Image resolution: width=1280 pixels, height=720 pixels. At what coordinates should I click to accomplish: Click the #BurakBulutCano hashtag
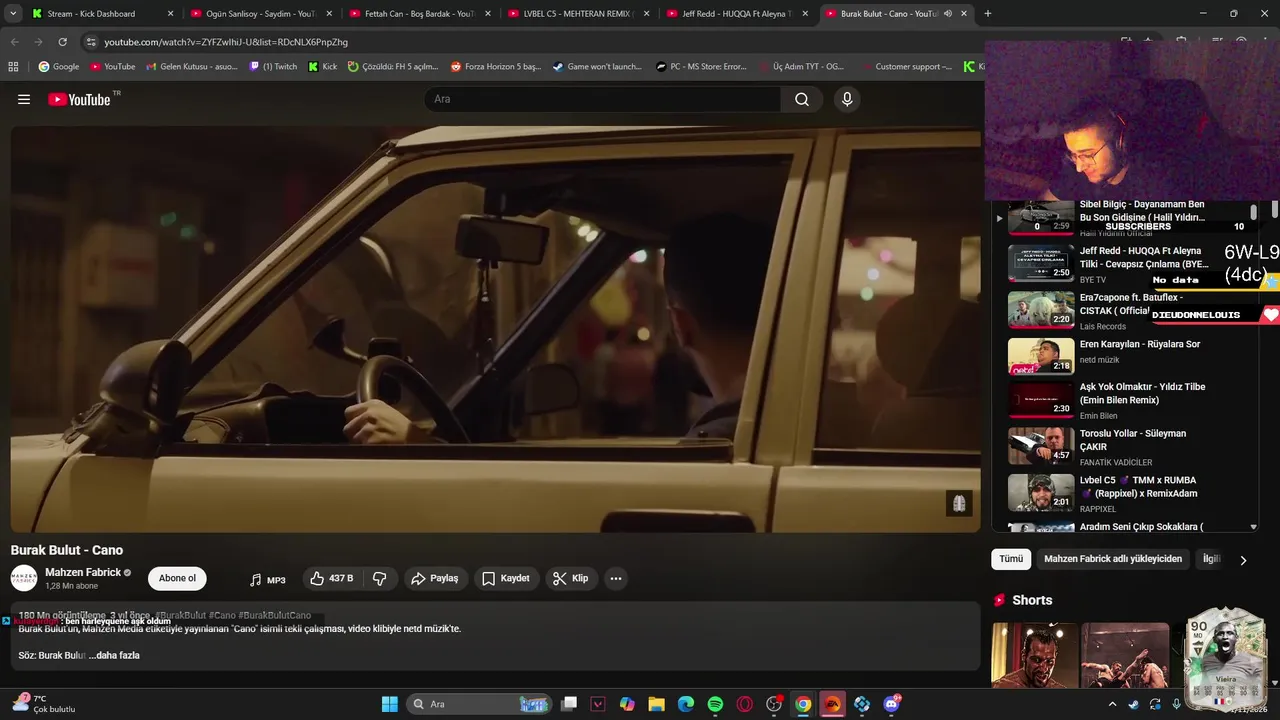[274, 615]
